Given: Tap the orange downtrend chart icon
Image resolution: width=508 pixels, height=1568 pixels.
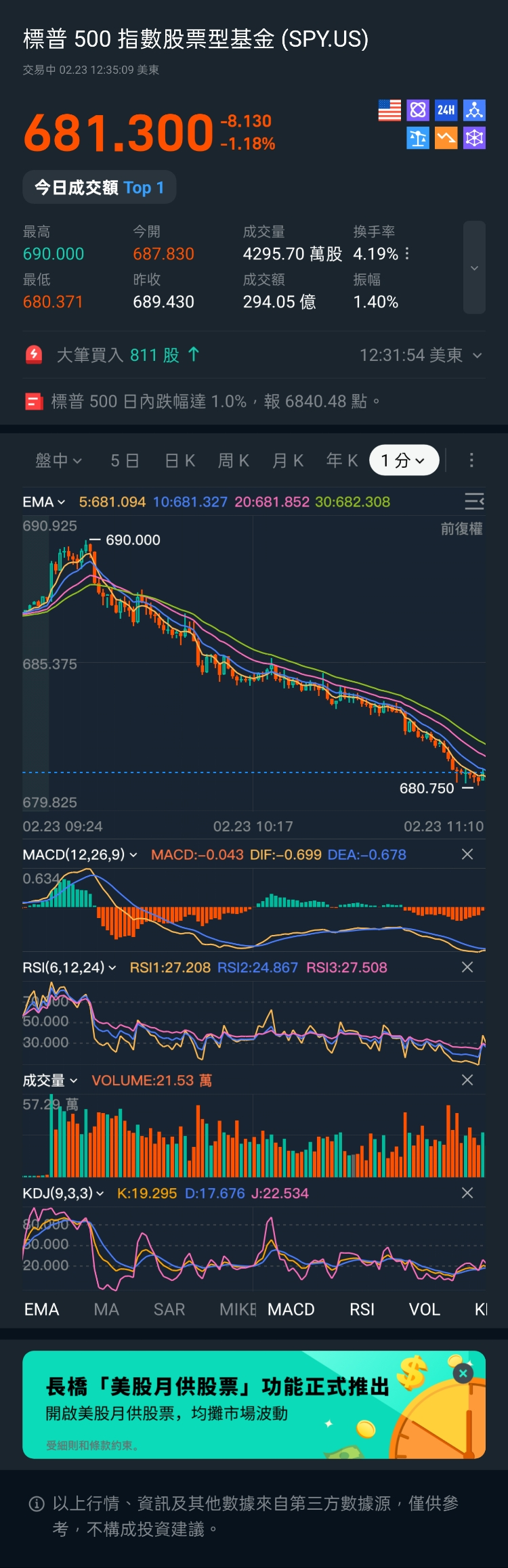Looking at the screenshot, I should tap(446, 138).
